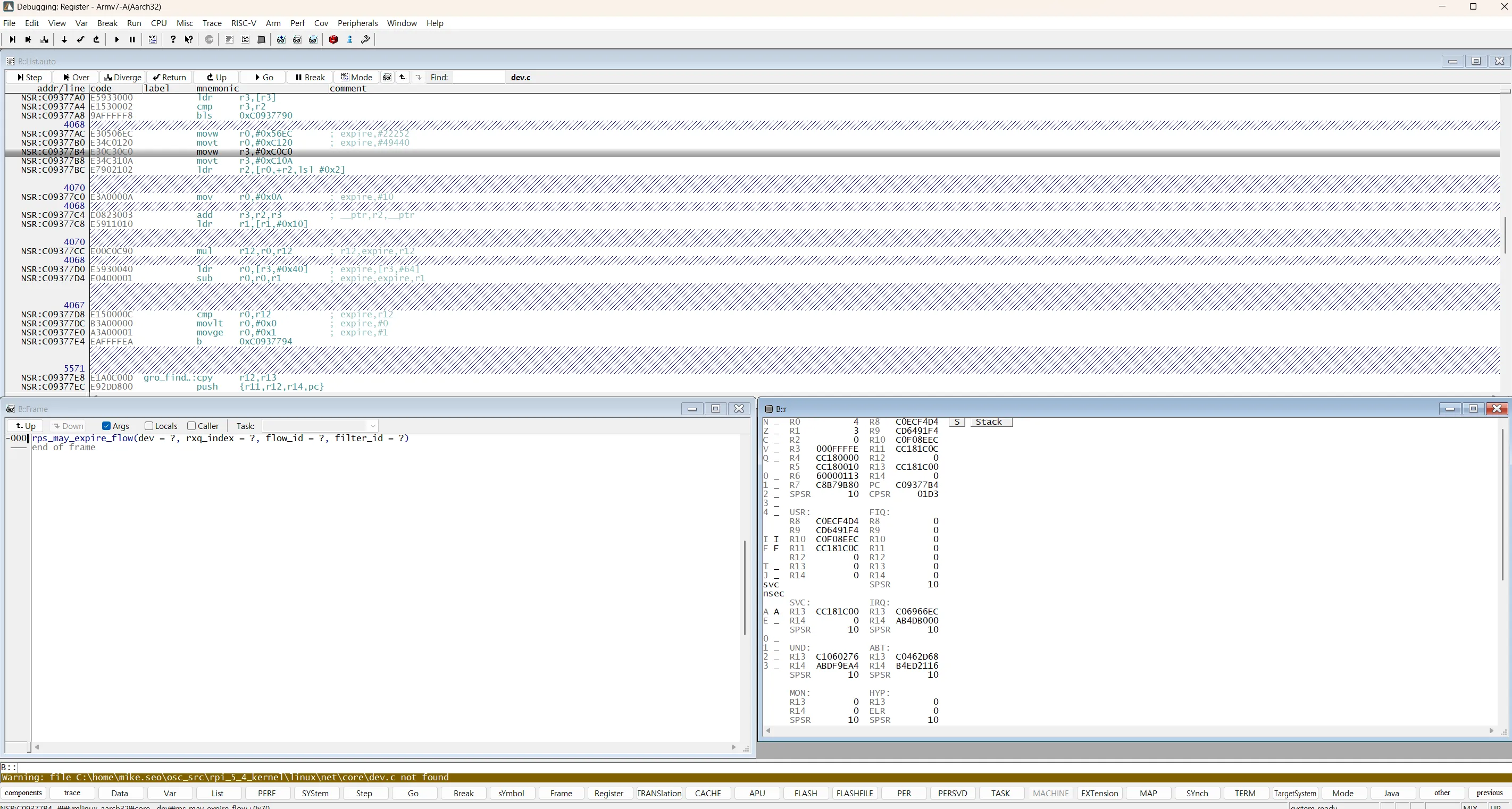This screenshot has width=1512, height=809.
Task: Open the Trace menu
Action: (212, 23)
